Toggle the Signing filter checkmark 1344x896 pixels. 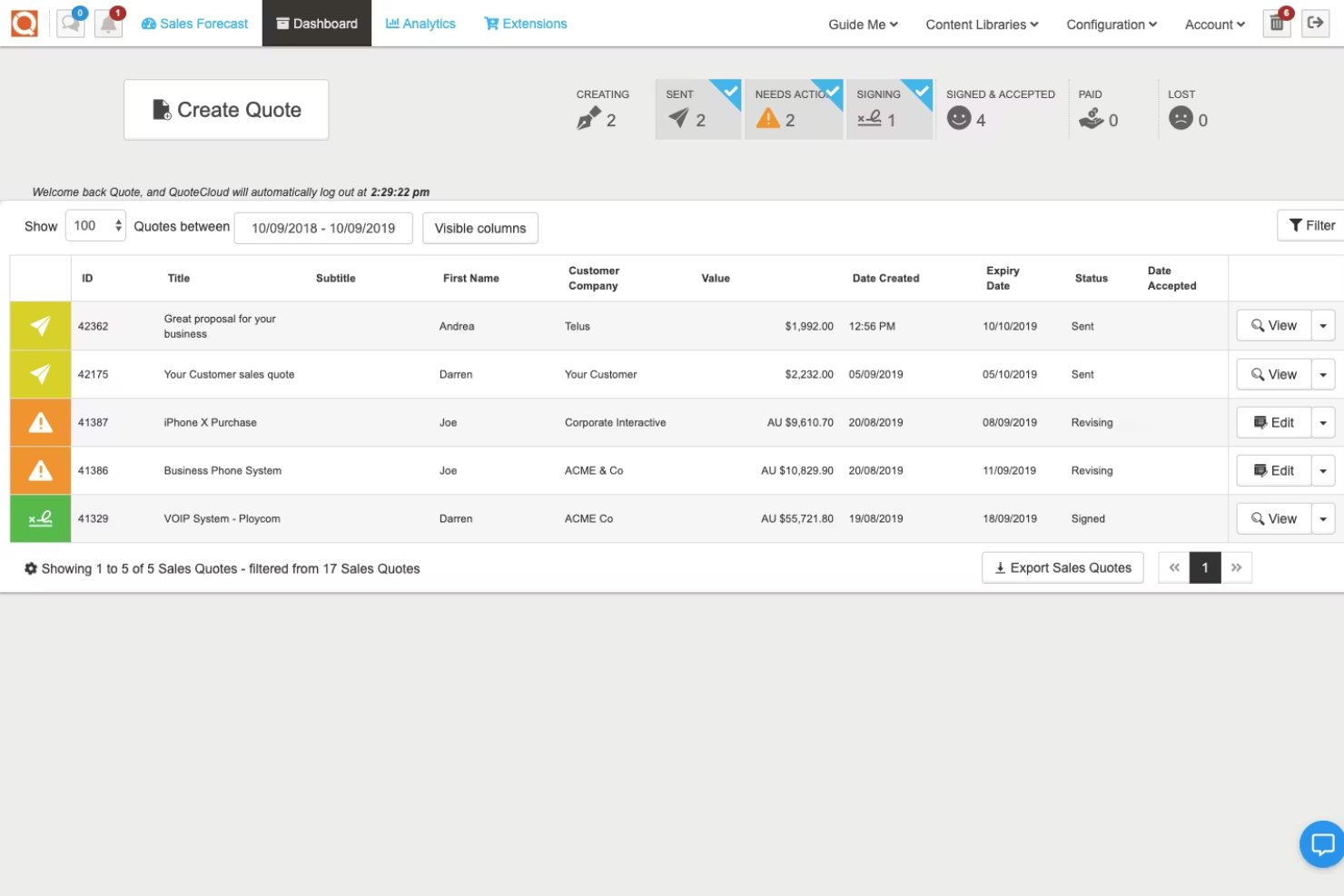[921, 89]
